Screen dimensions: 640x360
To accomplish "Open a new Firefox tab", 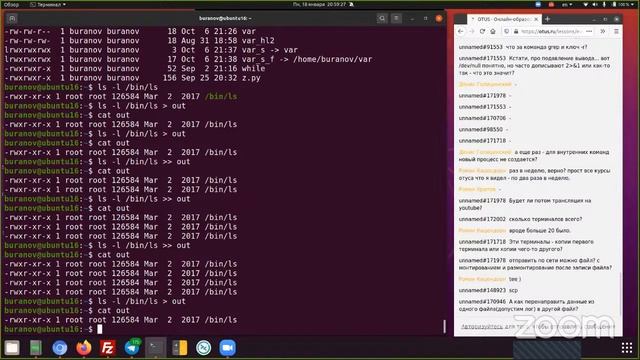I will coord(547,19).
